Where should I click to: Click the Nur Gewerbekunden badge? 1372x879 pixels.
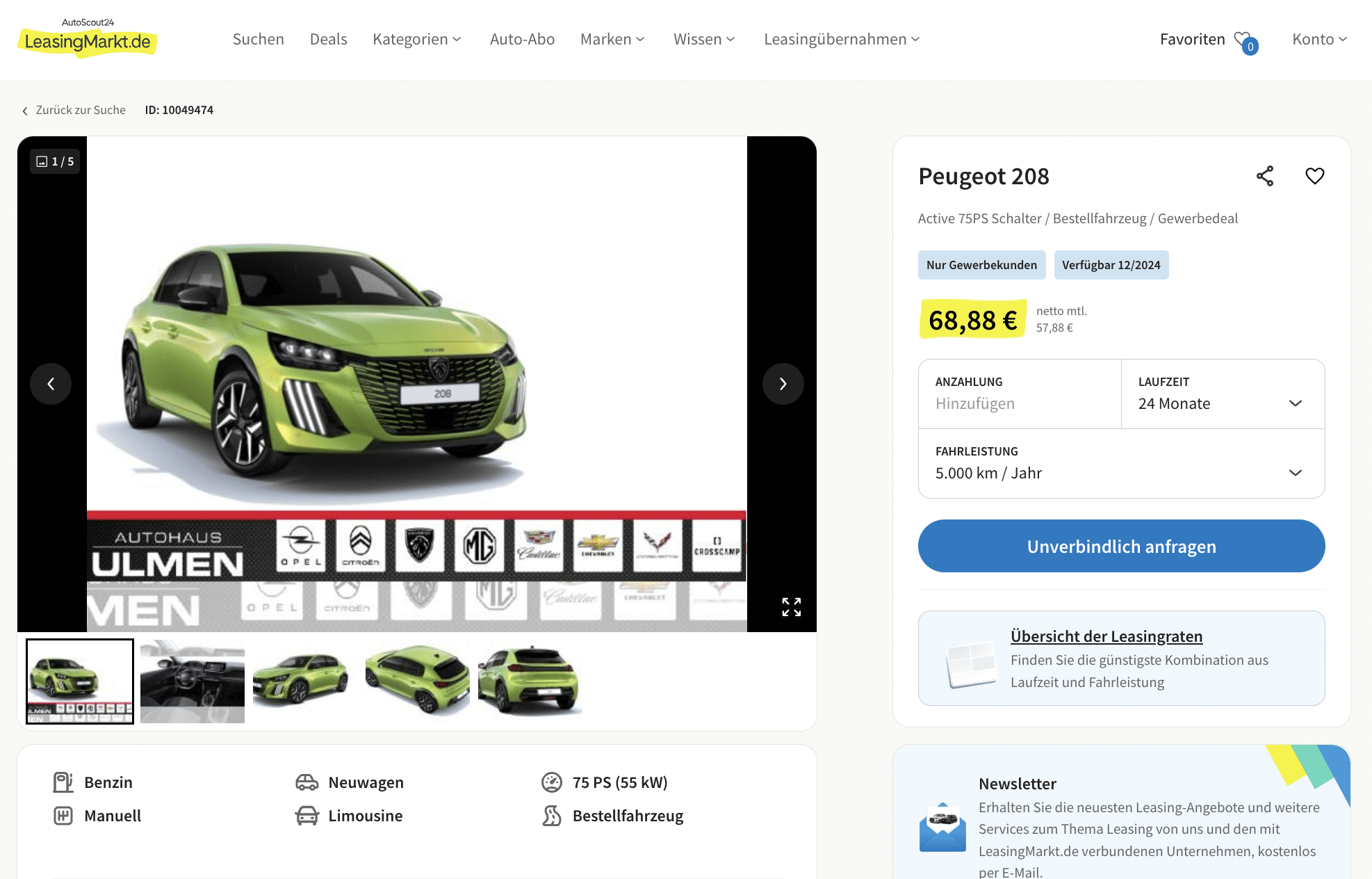[x=981, y=265]
